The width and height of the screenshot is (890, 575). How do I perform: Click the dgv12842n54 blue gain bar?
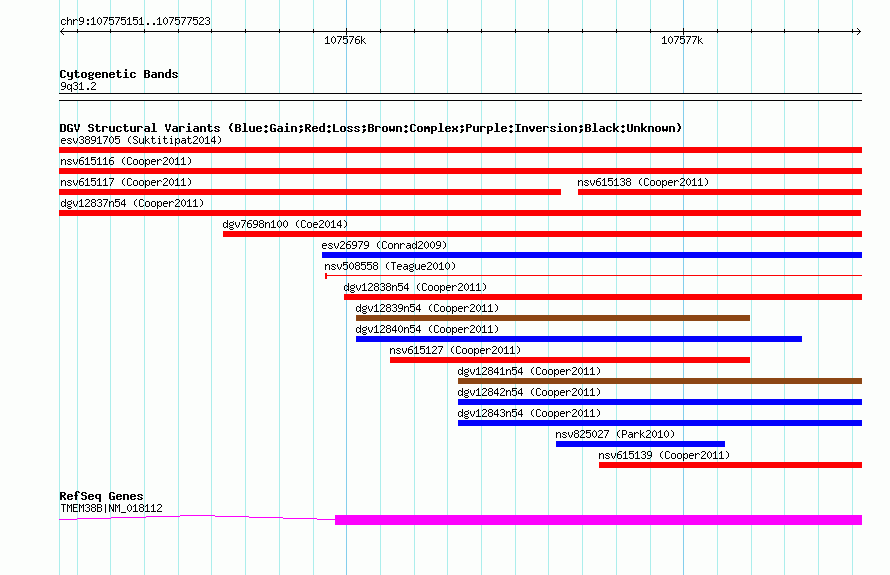click(660, 402)
